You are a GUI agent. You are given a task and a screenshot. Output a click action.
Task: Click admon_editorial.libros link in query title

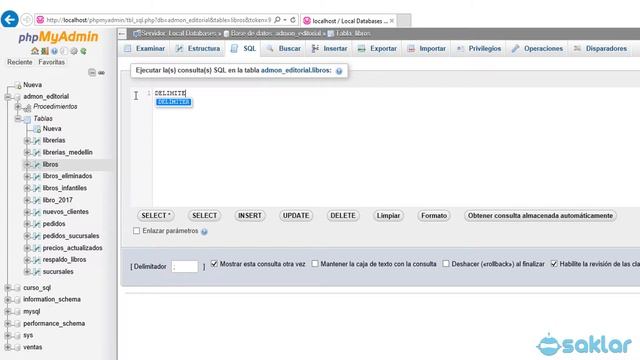296,71
